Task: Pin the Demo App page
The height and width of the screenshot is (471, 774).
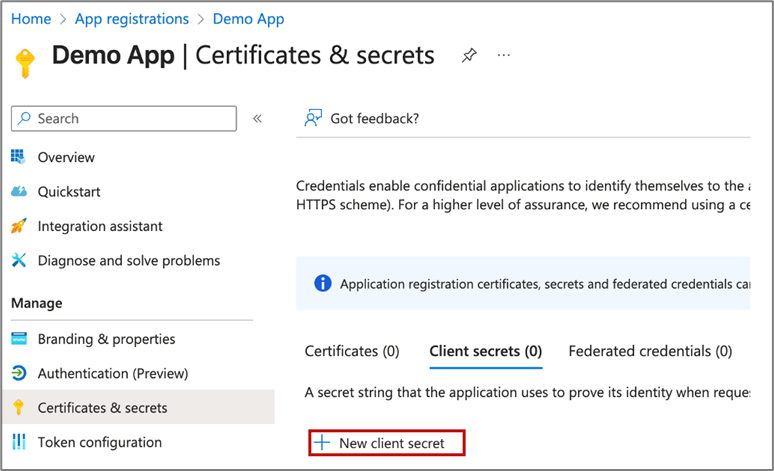Action: click(x=469, y=56)
